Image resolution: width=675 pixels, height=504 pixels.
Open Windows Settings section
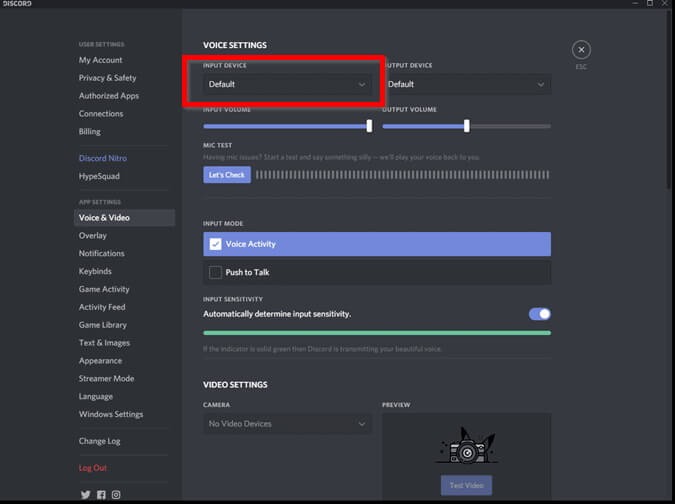point(111,414)
